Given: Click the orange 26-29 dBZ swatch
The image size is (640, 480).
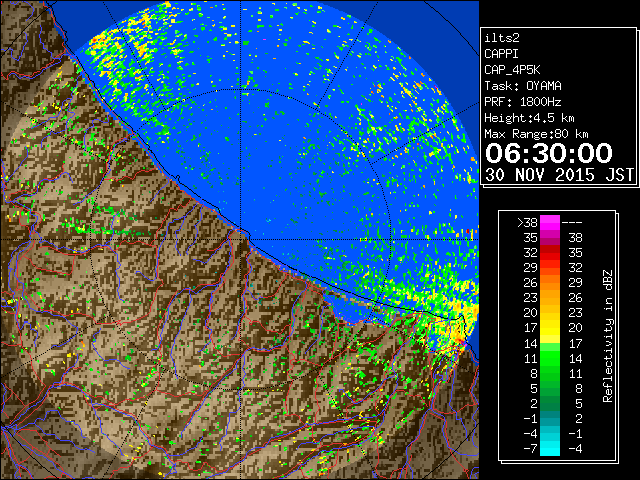Looking at the screenshot, I should (550, 282).
